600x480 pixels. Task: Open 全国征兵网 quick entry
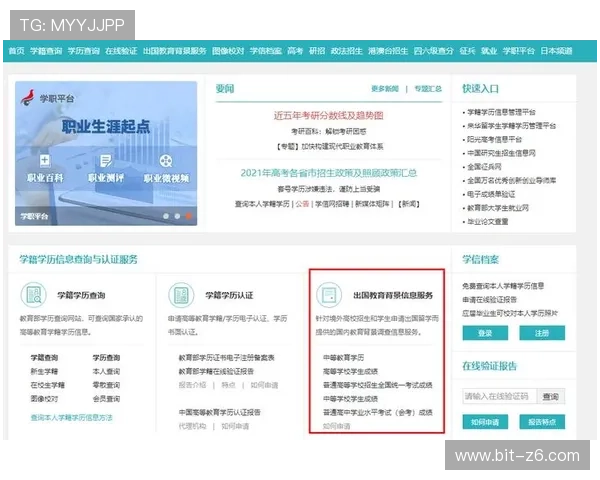pyautogui.click(x=484, y=167)
